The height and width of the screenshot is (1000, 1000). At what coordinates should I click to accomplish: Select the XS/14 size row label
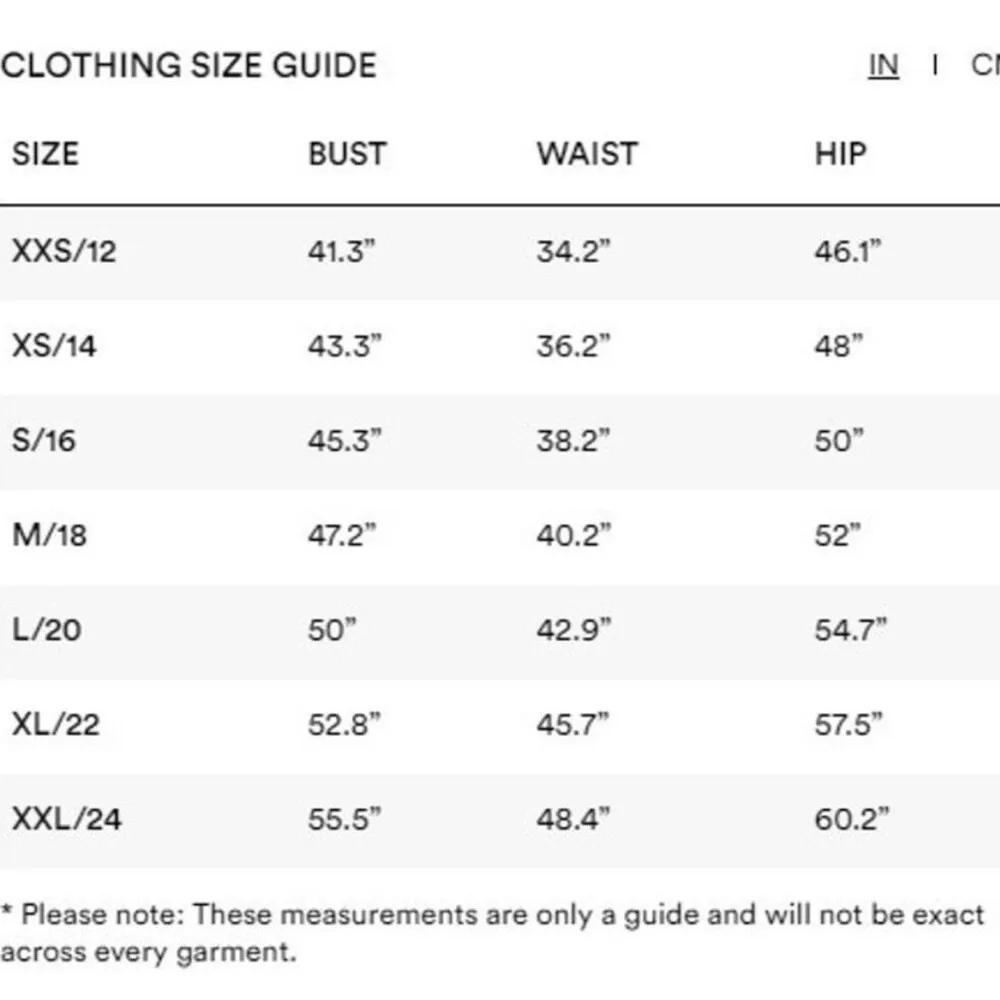(55, 346)
